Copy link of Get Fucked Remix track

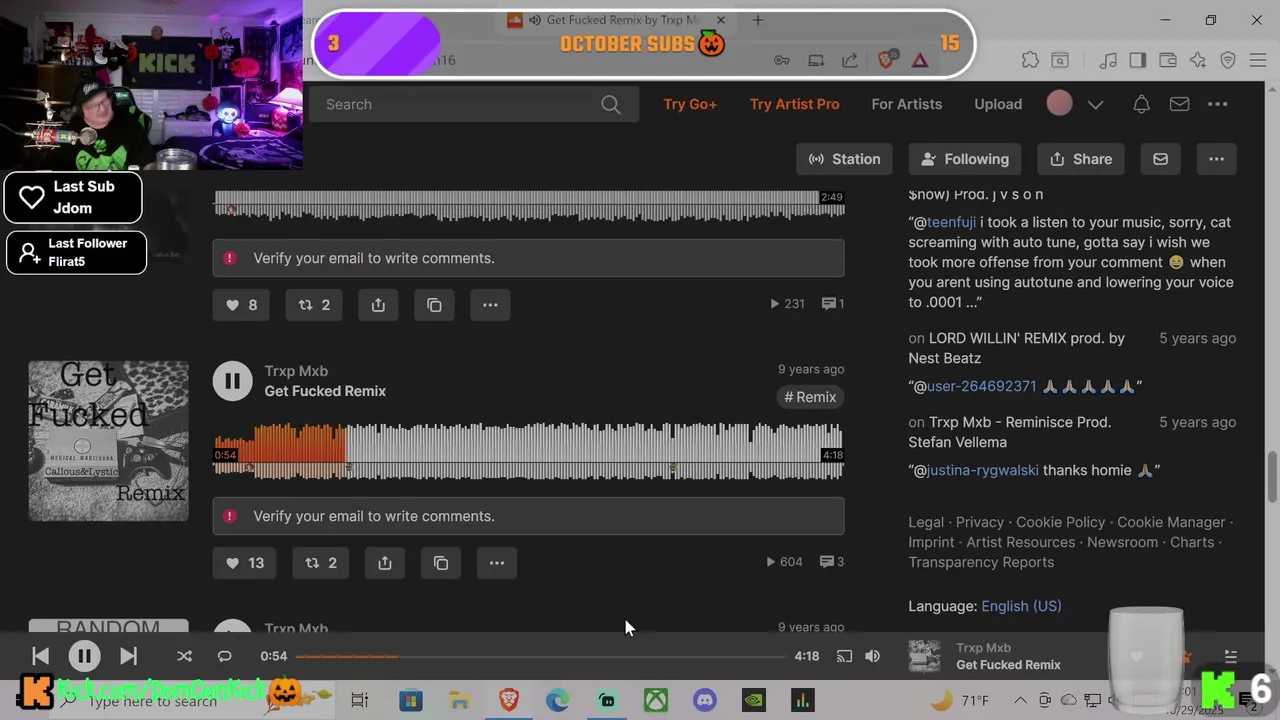441,563
